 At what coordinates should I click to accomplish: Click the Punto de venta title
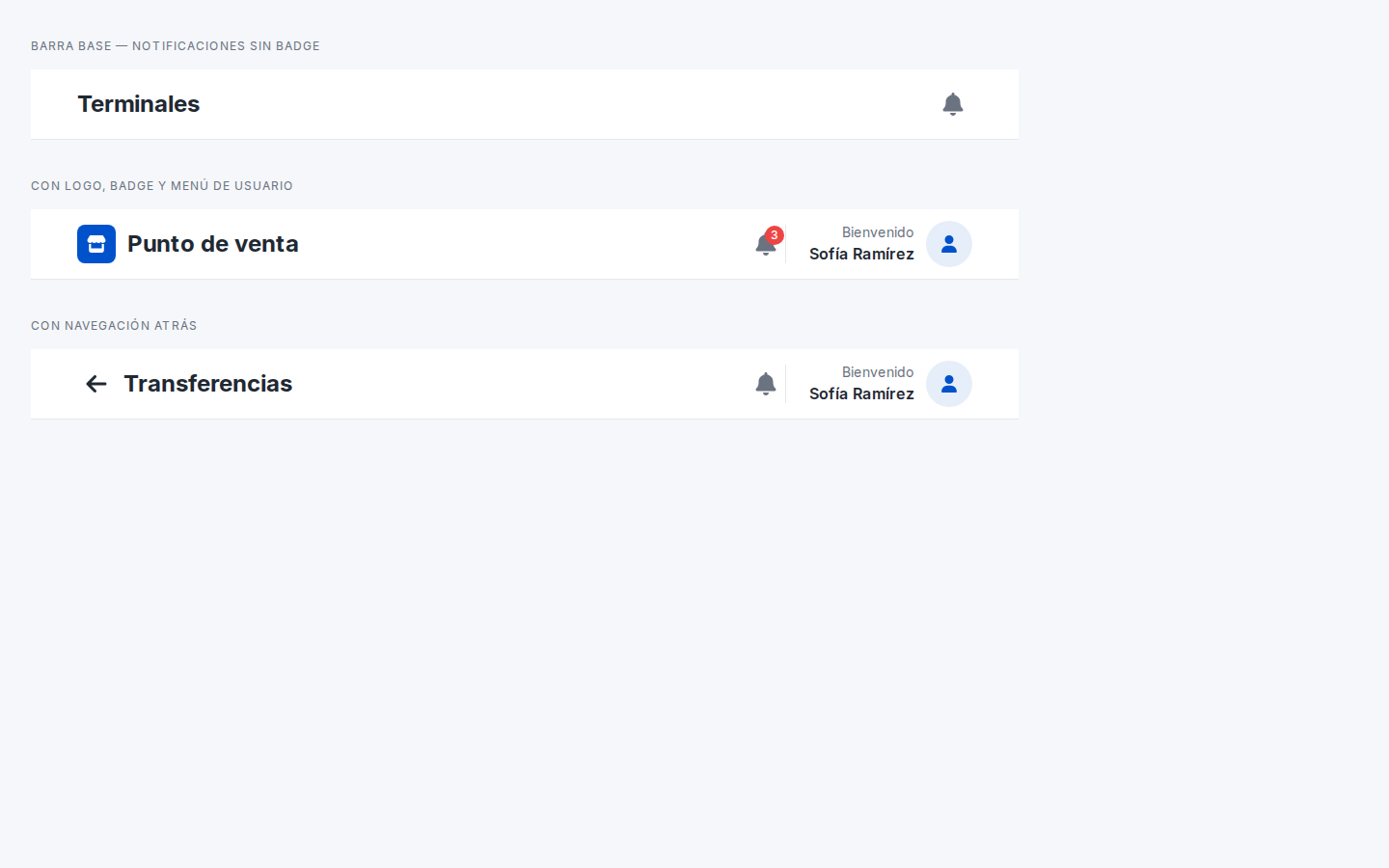coord(213,244)
